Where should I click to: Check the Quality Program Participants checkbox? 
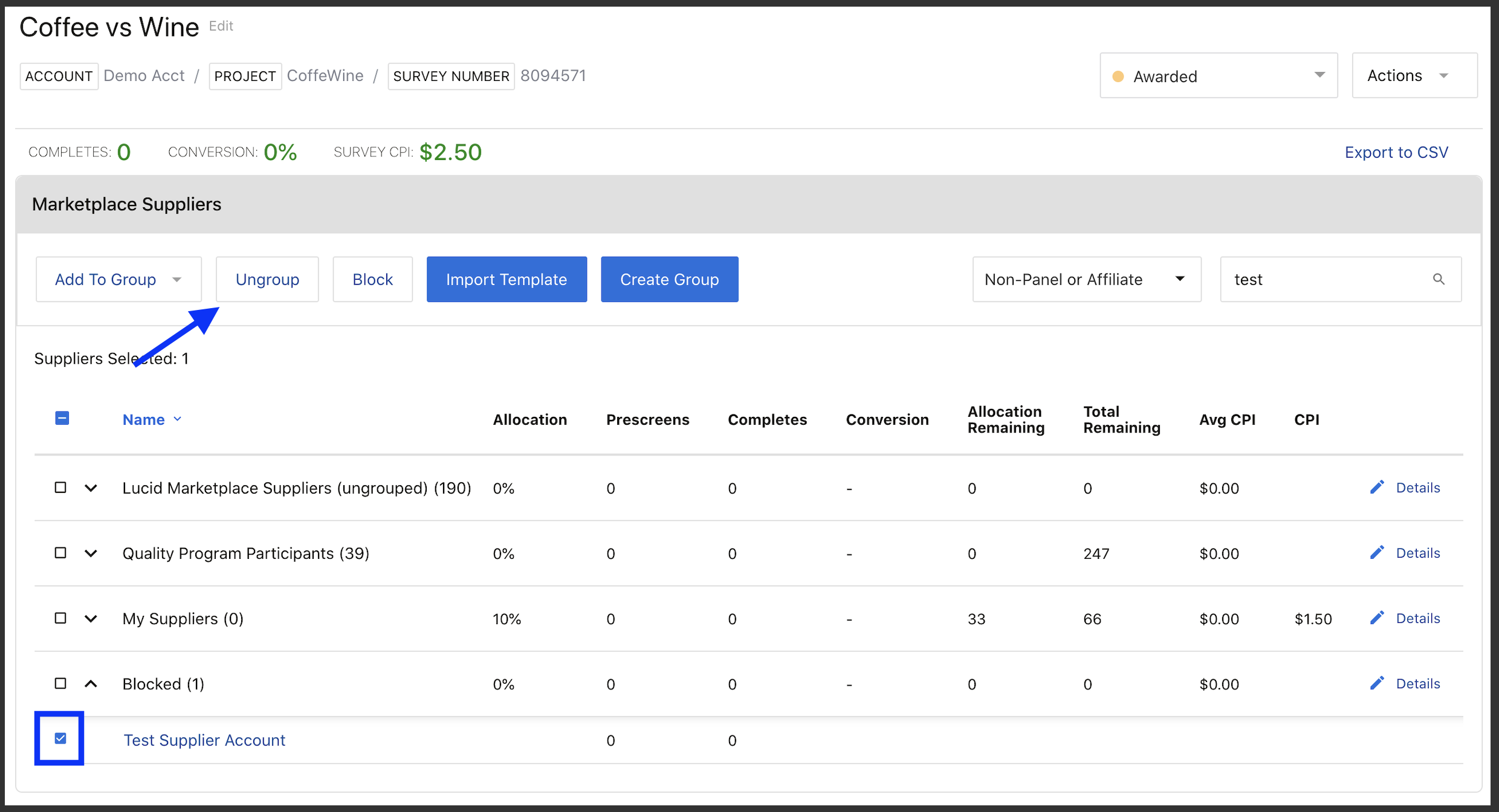(60, 552)
